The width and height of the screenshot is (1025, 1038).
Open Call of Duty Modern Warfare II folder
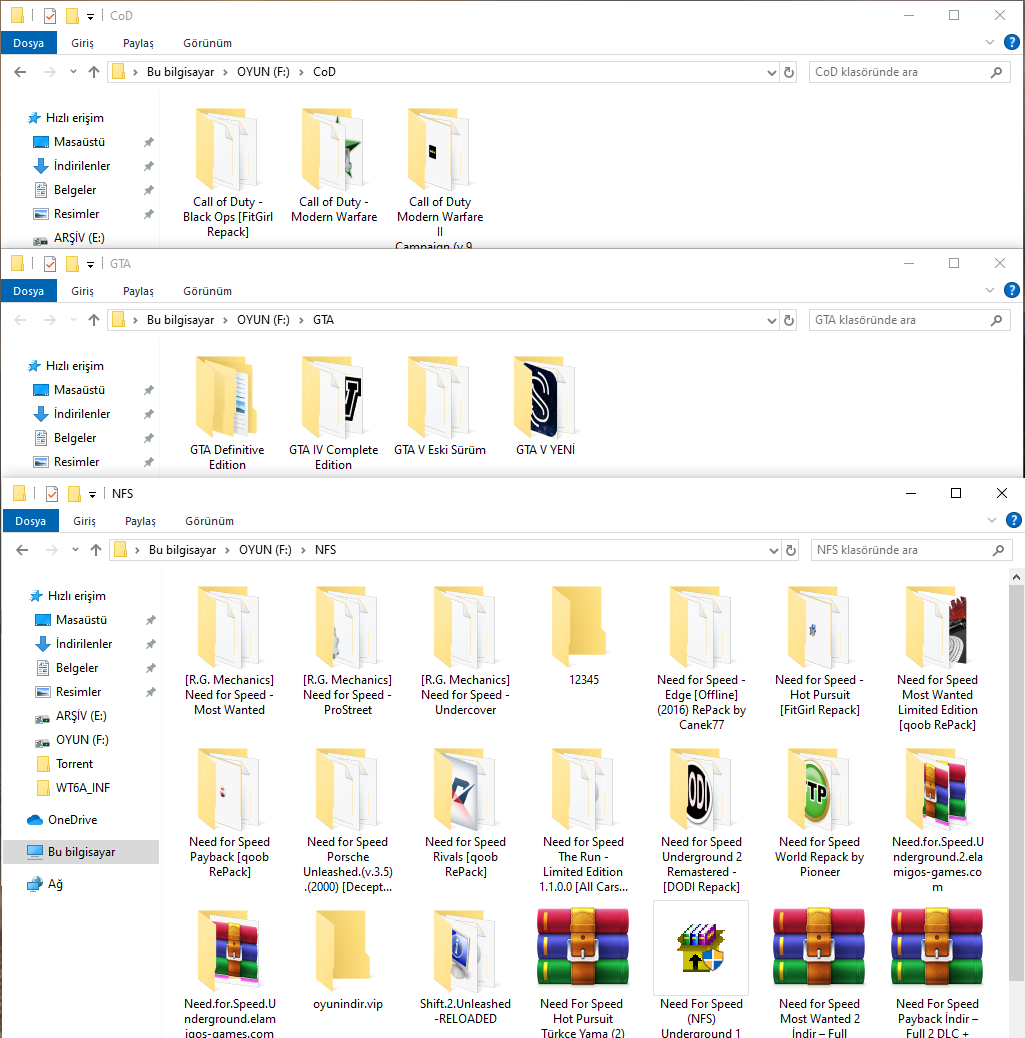point(440,177)
